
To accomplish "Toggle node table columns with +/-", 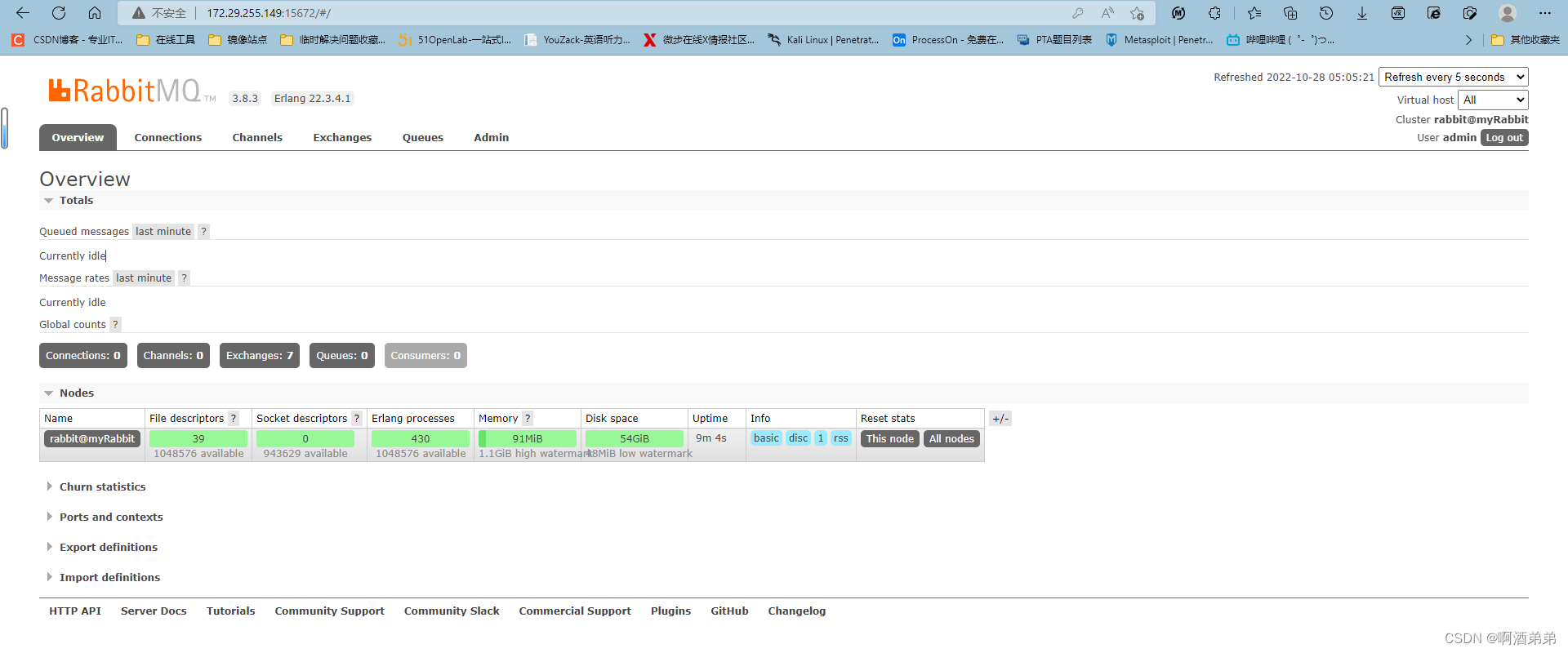I will tap(1000, 419).
